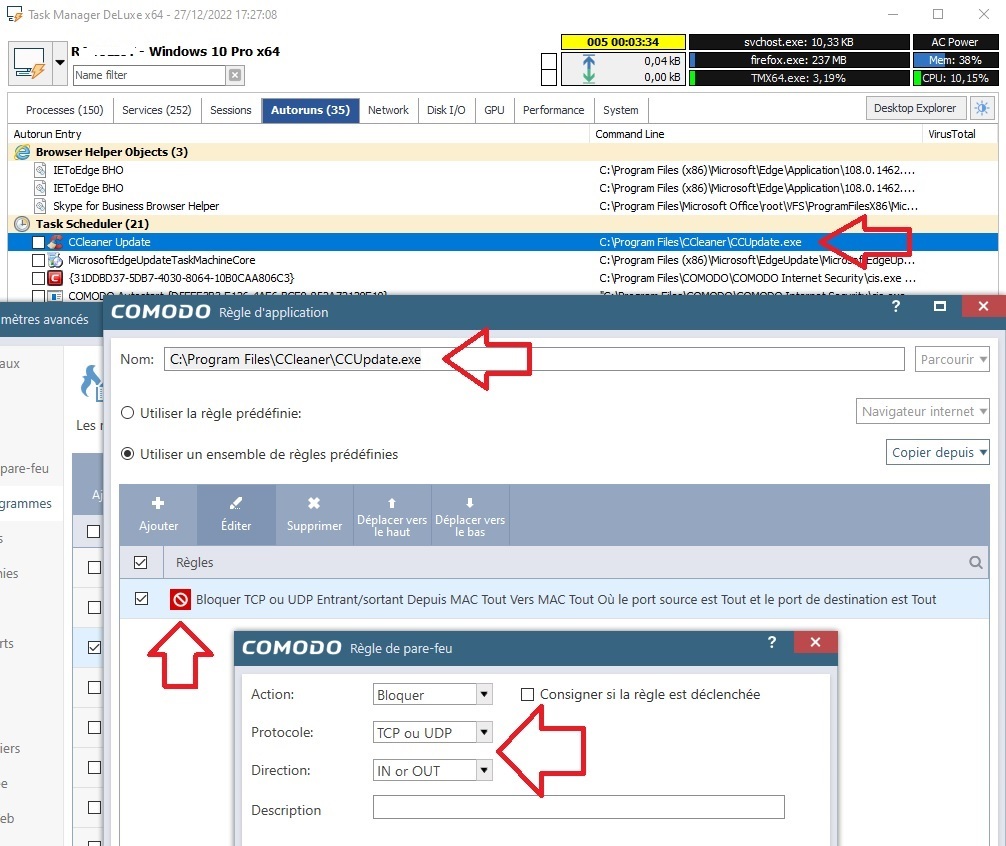Click the Task Scheduler clock icon
The height and width of the screenshot is (846, 1006).
[22, 224]
